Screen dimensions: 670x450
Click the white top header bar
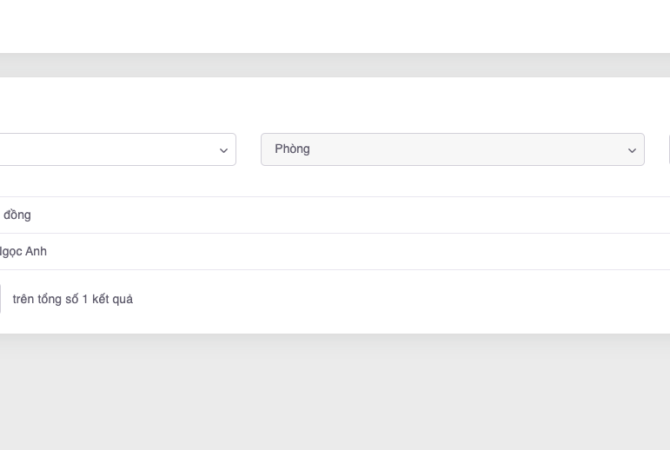click(335, 25)
